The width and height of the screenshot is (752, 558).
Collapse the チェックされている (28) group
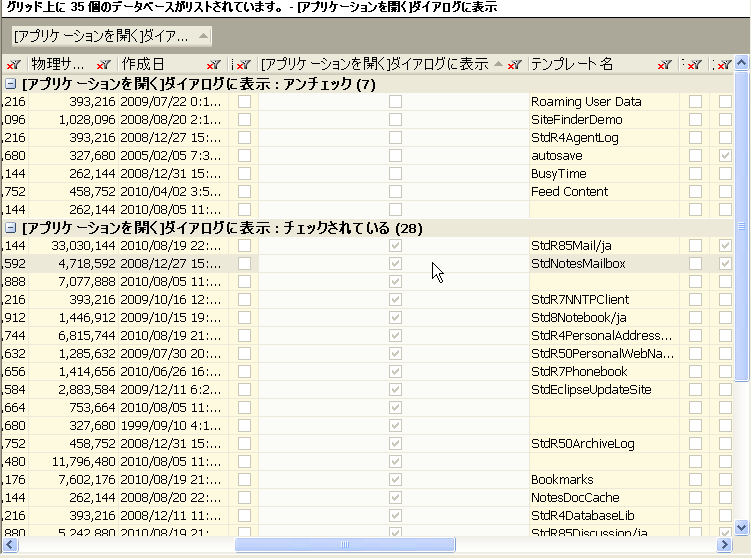(x=11, y=228)
